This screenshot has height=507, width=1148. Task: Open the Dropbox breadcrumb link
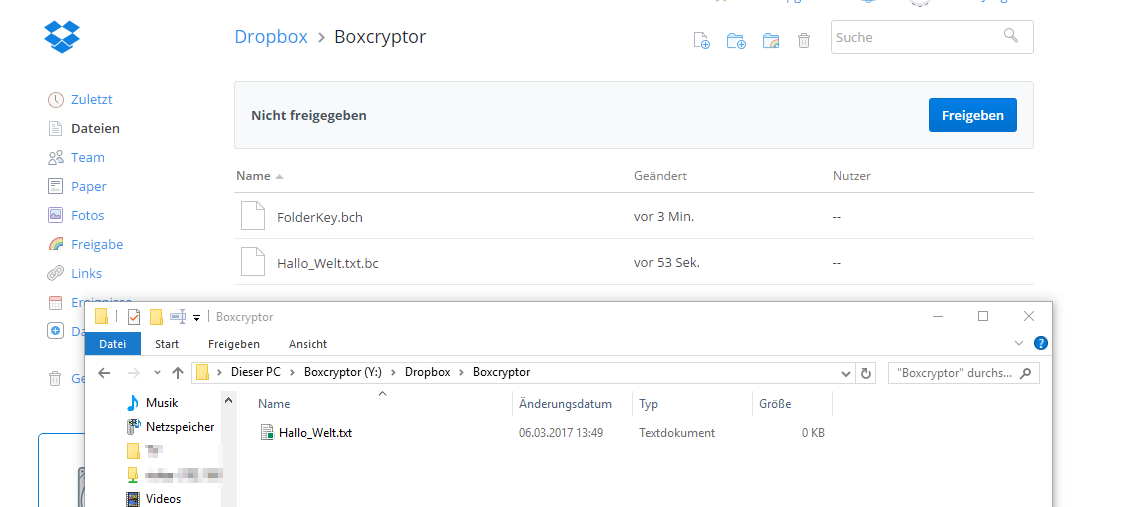(x=271, y=37)
